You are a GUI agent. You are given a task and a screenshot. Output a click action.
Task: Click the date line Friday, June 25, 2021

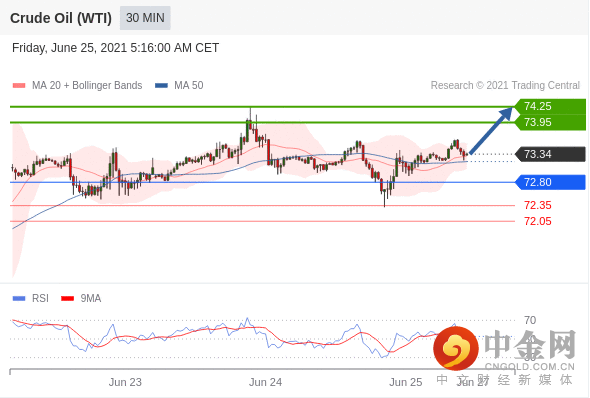pyautogui.click(x=116, y=48)
